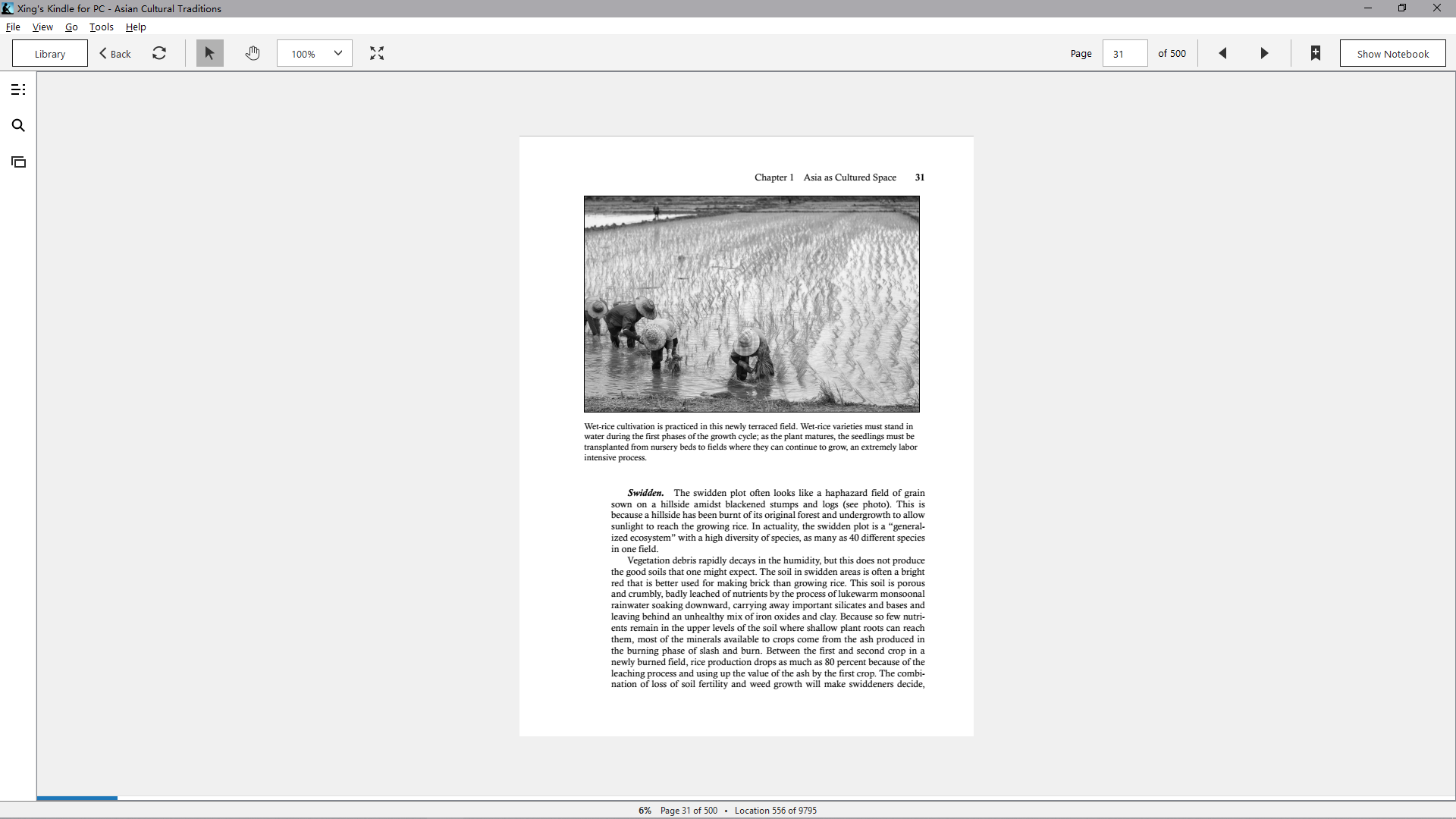Open the search icon in sidebar

click(18, 126)
